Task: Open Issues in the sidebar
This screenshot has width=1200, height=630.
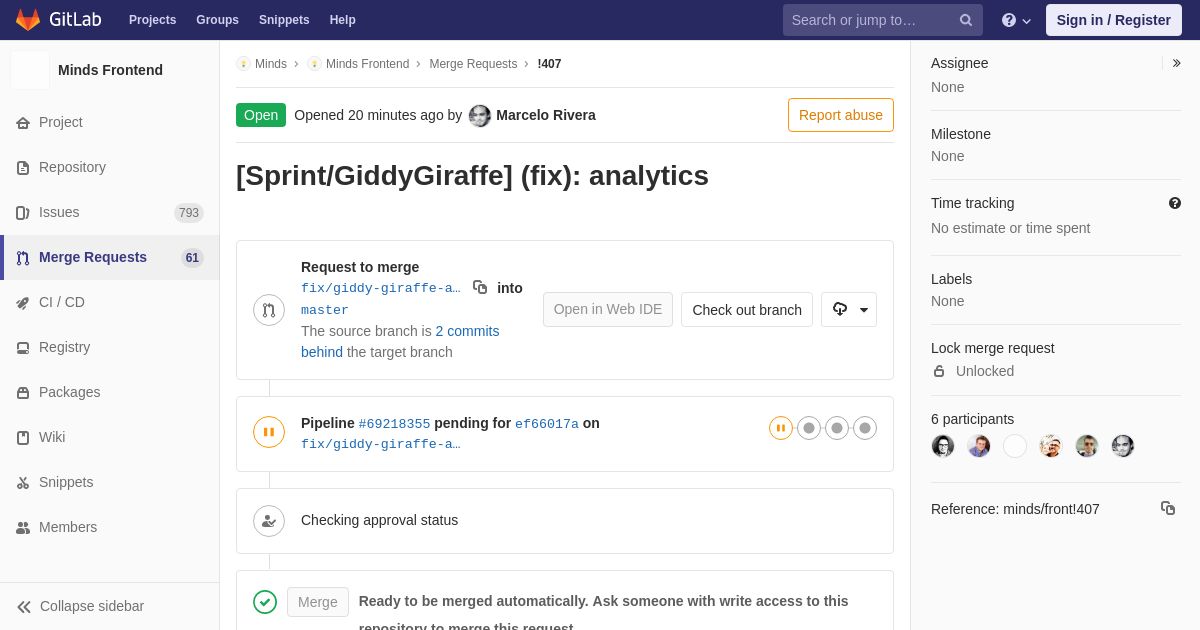Action: click(110, 212)
